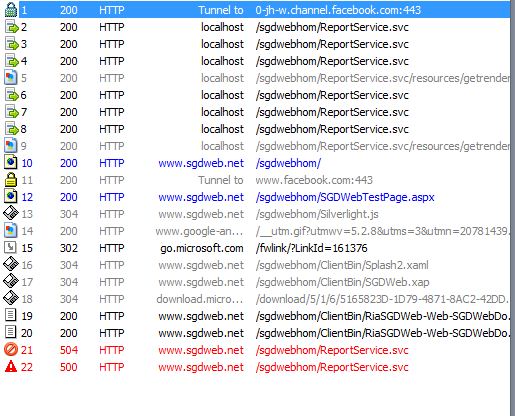The width and height of the screenshot is (515, 416).
Task: Click the cached icon of session 16
Action: click(11, 265)
